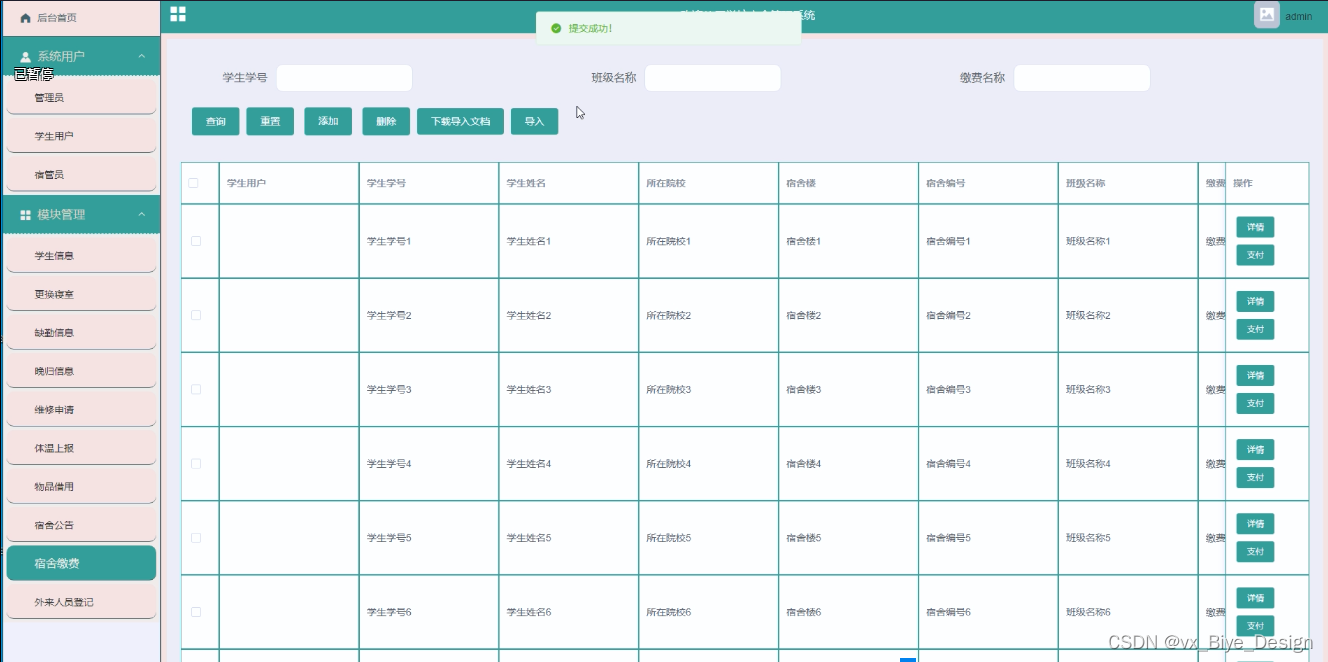Click the 重置 reset button

(270, 121)
